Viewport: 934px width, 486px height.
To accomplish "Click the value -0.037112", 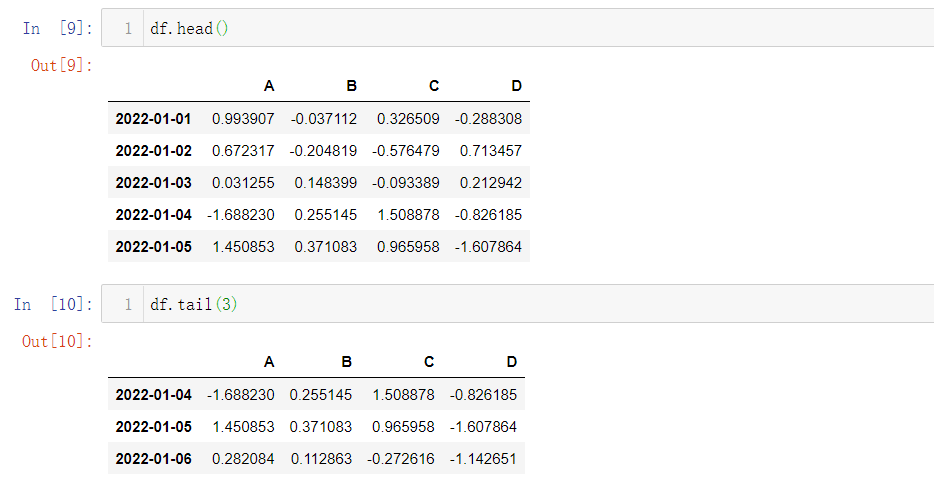I will (324, 119).
